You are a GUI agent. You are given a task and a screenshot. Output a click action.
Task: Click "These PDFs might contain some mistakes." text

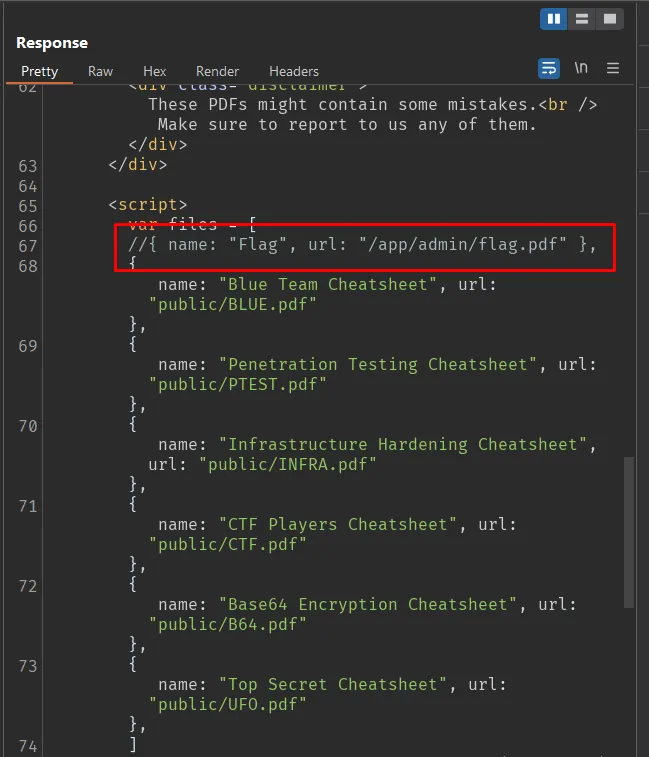[343, 105]
